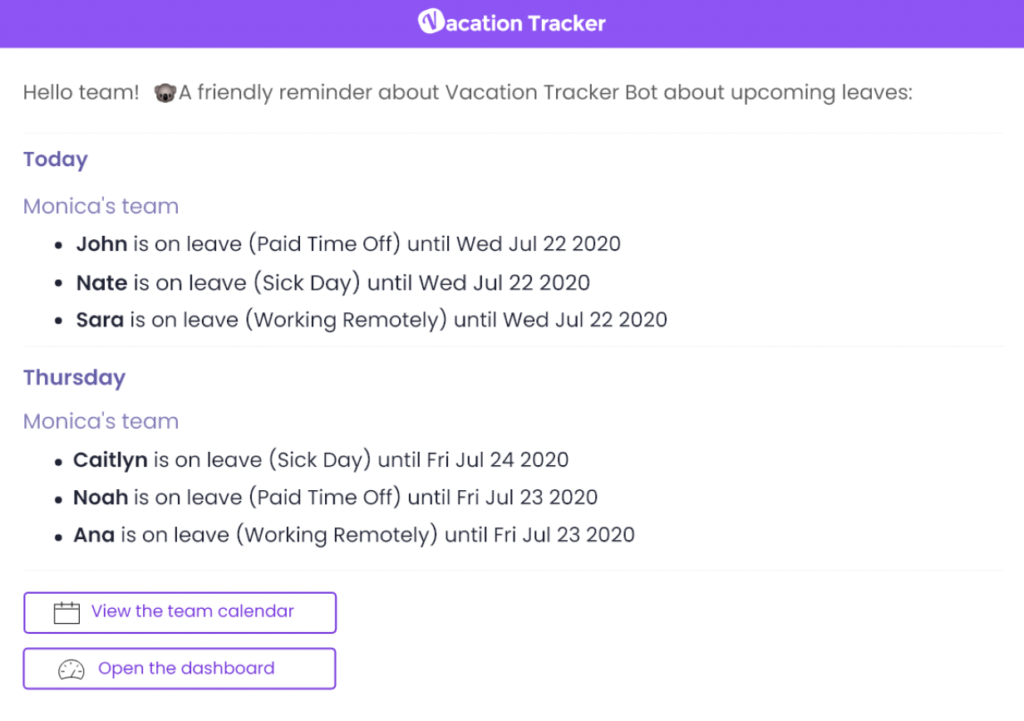Open the View the team calendar button
Image resolution: width=1024 pixels, height=721 pixels.
180,612
